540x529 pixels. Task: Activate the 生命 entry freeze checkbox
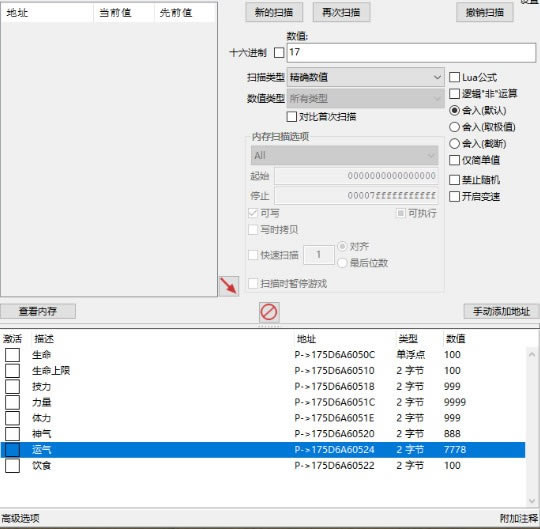(12, 355)
